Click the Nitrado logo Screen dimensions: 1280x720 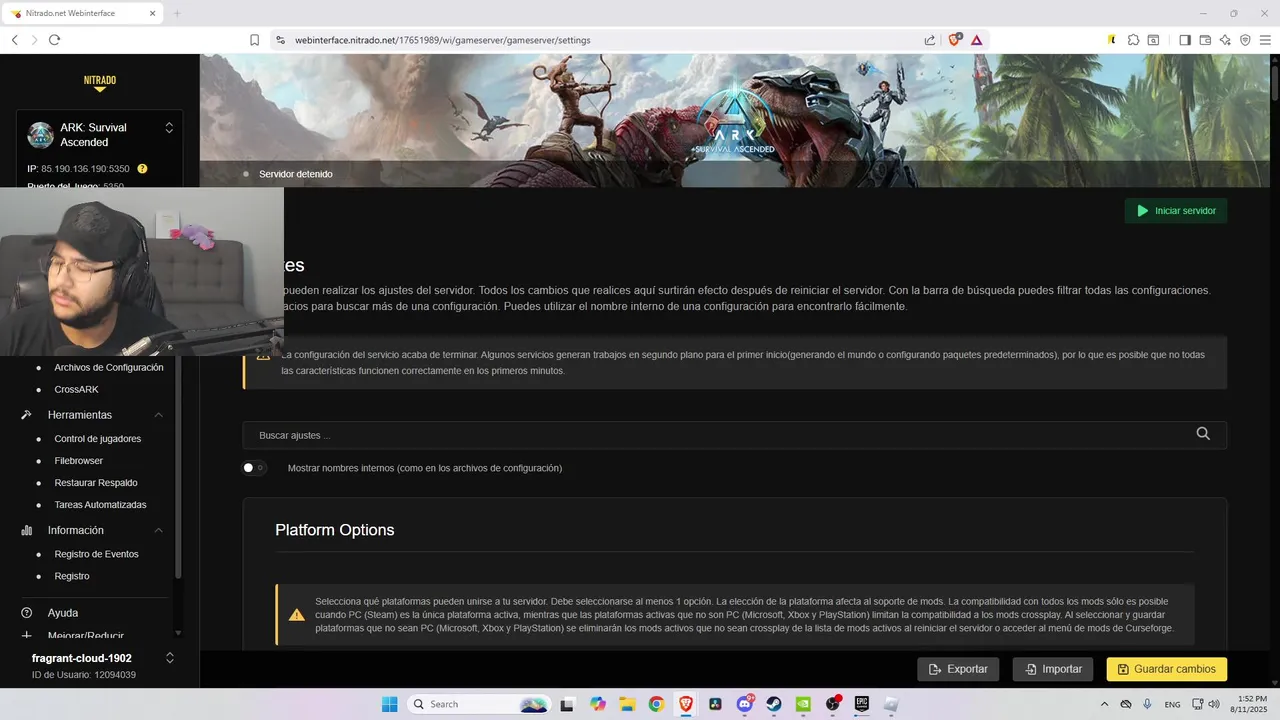[99, 82]
